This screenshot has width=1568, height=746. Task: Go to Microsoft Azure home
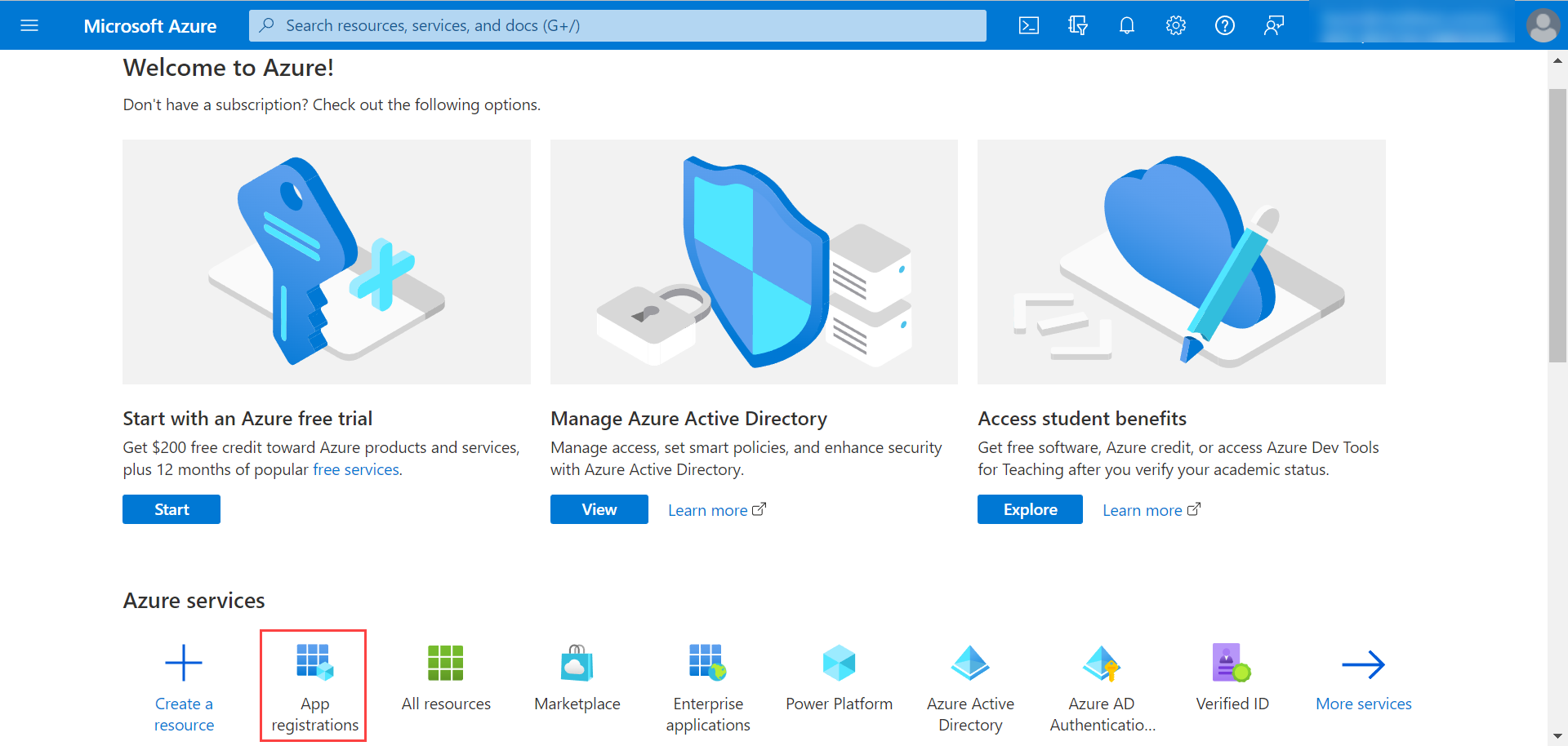click(150, 25)
